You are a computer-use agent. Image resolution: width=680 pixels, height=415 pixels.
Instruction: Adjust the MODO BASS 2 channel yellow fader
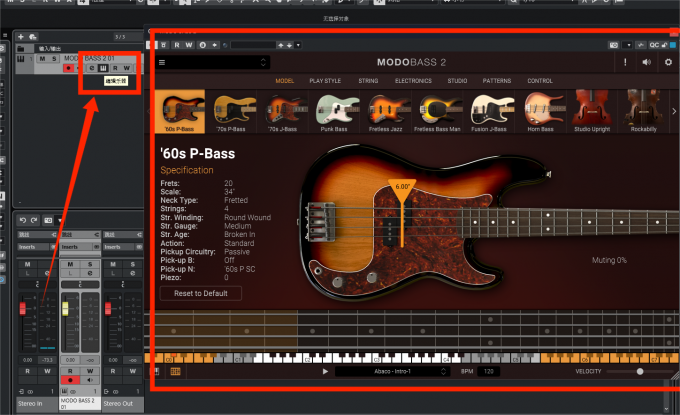click(65, 308)
